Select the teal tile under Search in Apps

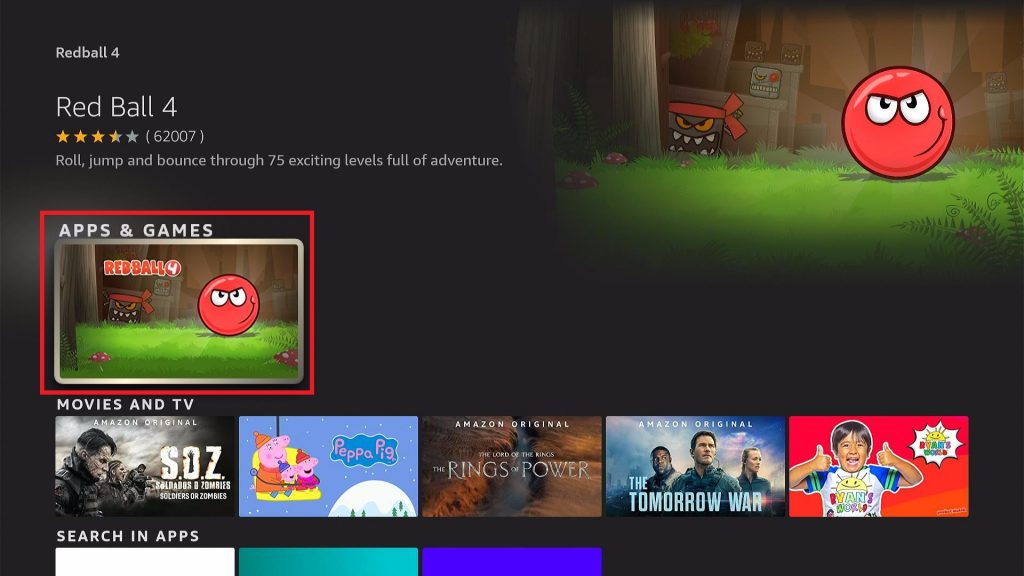pos(328,562)
